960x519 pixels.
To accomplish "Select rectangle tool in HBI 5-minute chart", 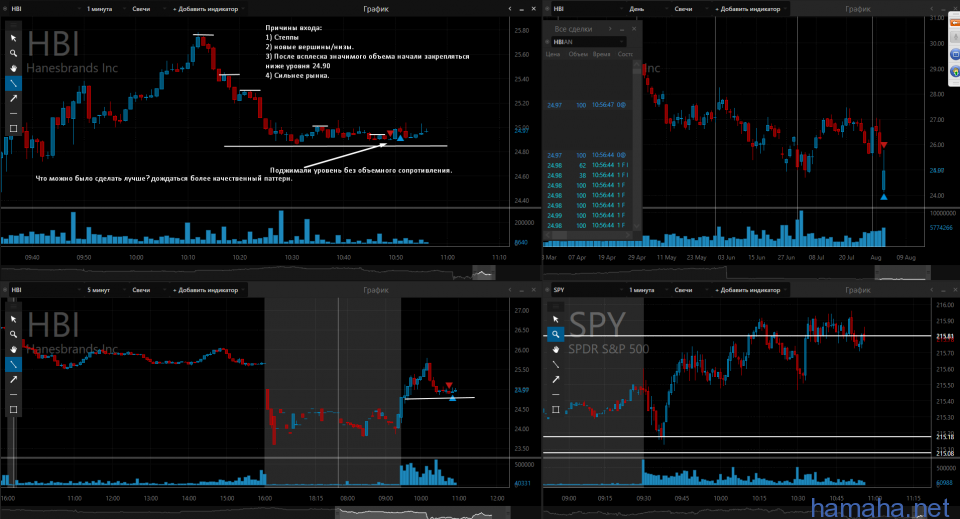I will (x=13, y=409).
